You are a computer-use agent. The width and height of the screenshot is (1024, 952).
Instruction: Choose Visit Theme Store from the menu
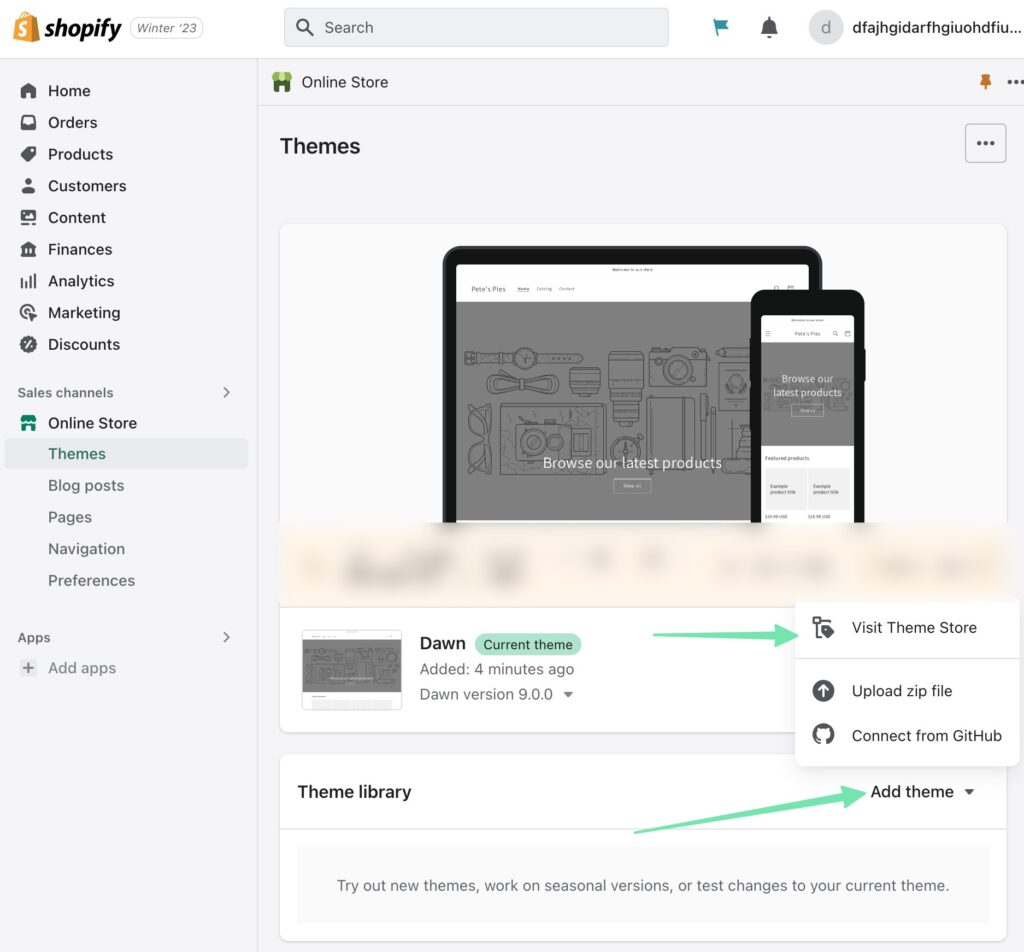click(914, 627)
